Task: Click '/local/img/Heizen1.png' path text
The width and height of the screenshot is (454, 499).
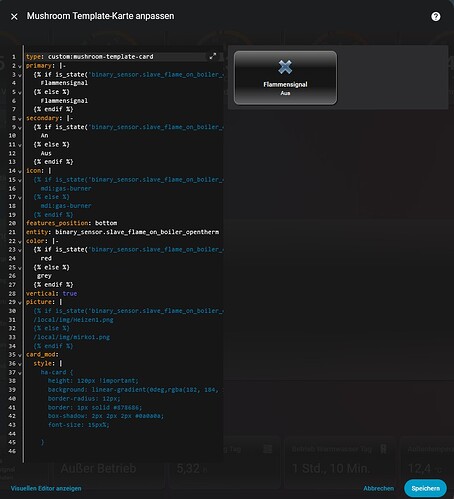Action: coord(73,320)
